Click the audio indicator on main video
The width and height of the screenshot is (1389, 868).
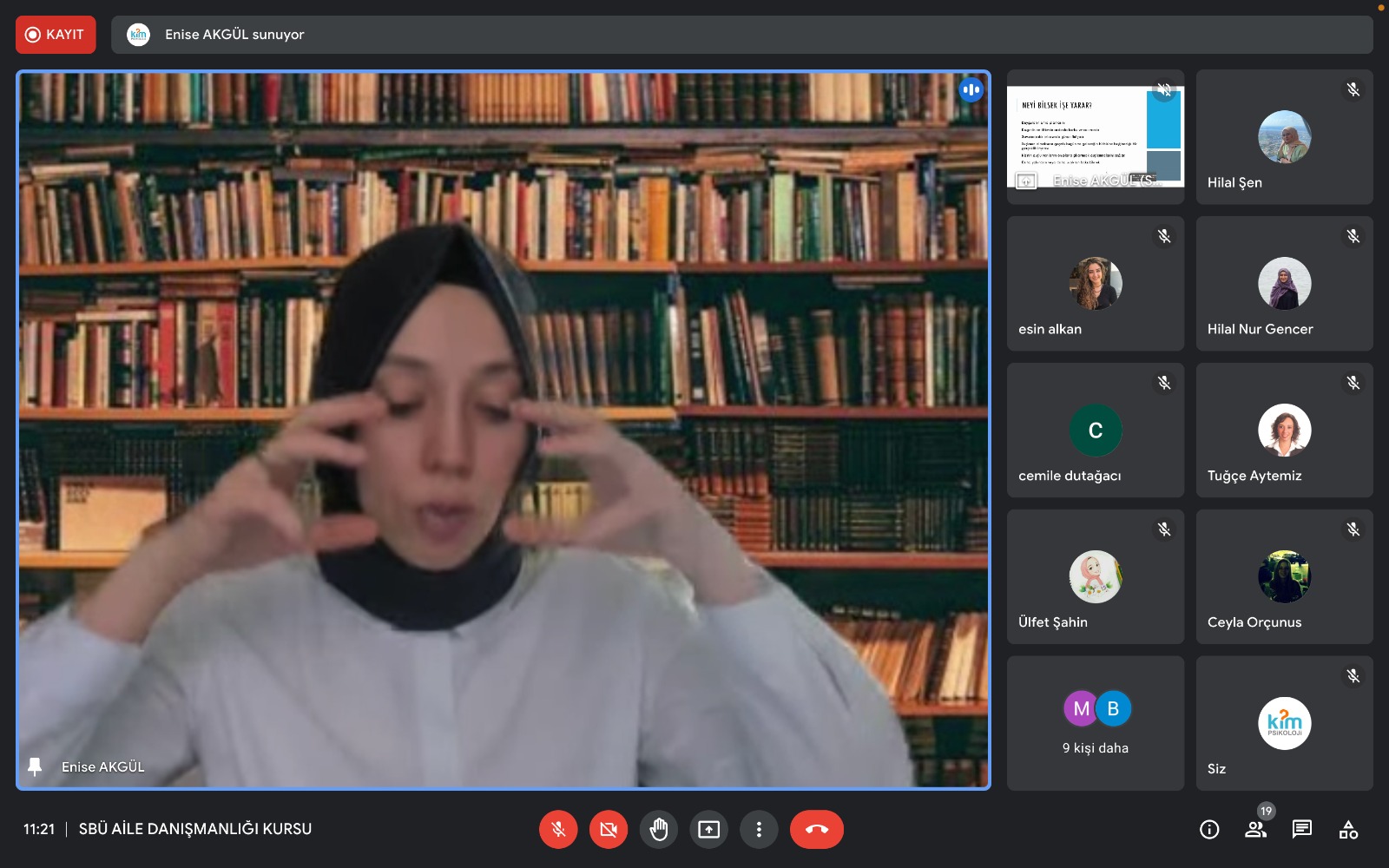tap(971, 89)
